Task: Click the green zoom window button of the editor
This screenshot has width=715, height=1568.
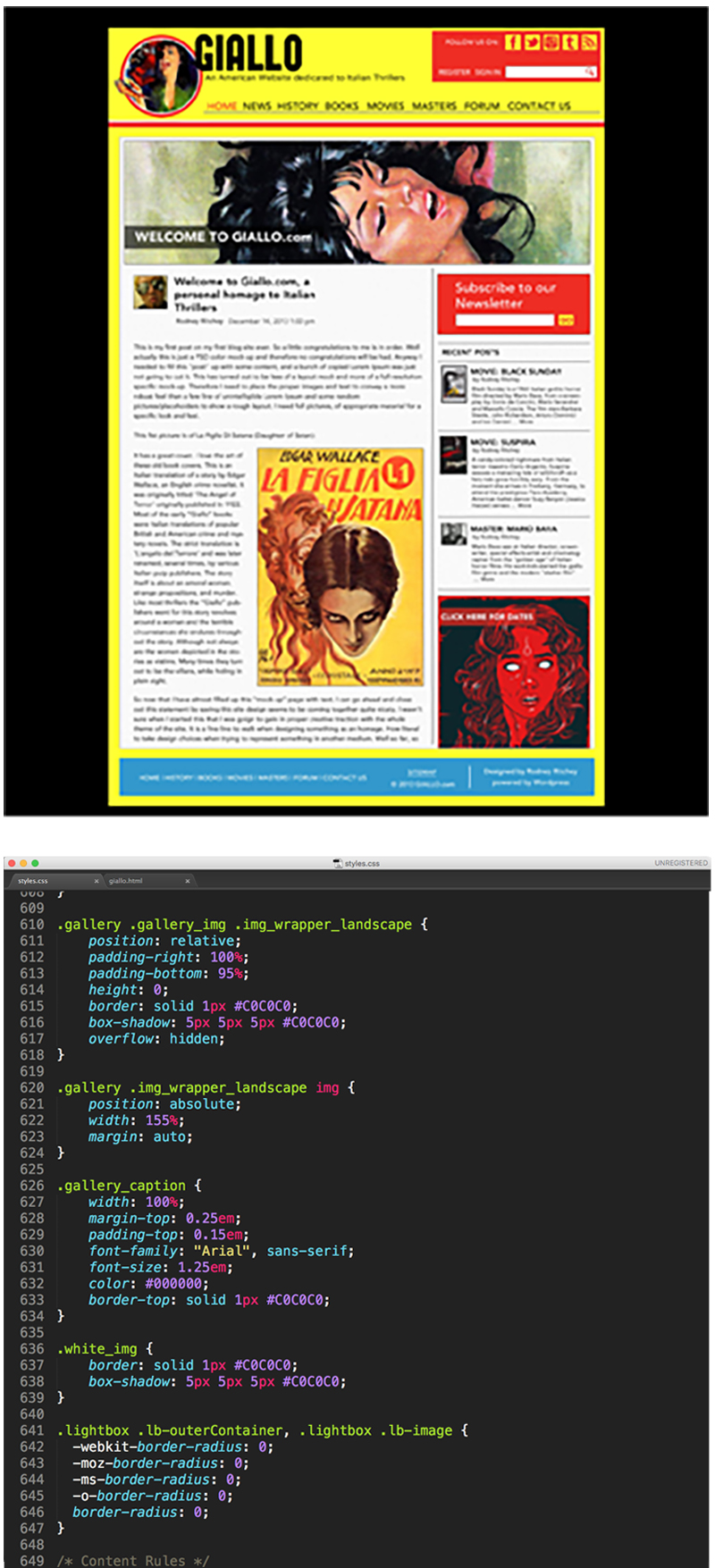Action: (x=35, y=863)
